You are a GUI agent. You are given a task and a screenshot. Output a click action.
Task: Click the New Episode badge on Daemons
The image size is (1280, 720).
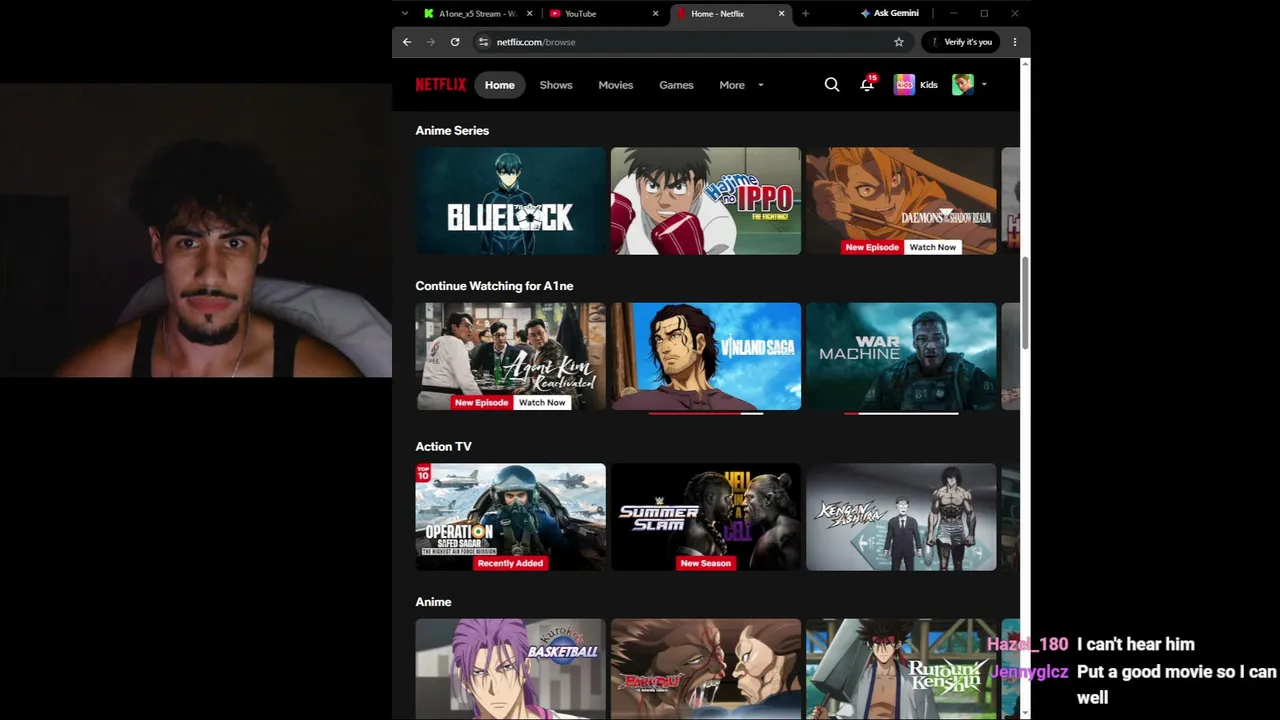coord(872,247)
